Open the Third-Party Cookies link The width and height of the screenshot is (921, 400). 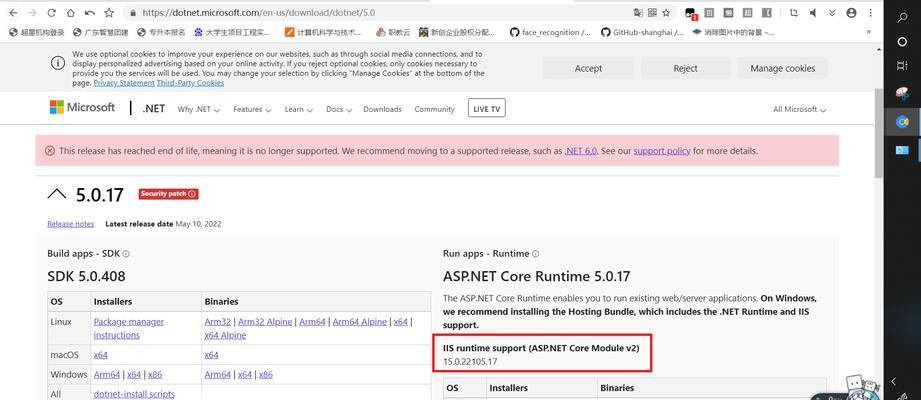(x=190, y=83)
